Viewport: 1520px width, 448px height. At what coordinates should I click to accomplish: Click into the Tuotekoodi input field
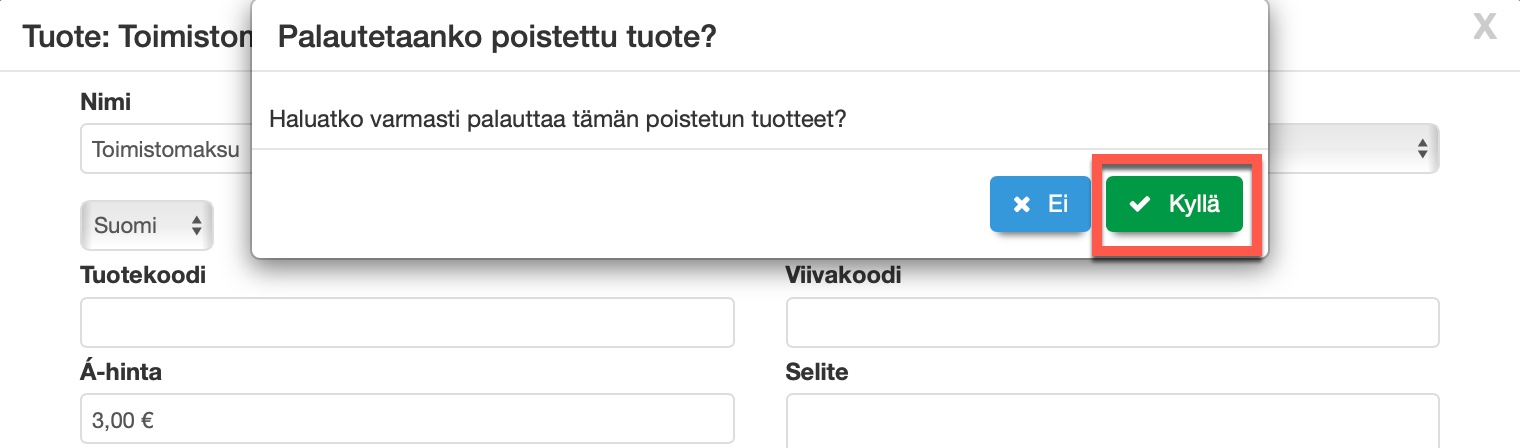point(407,322)
